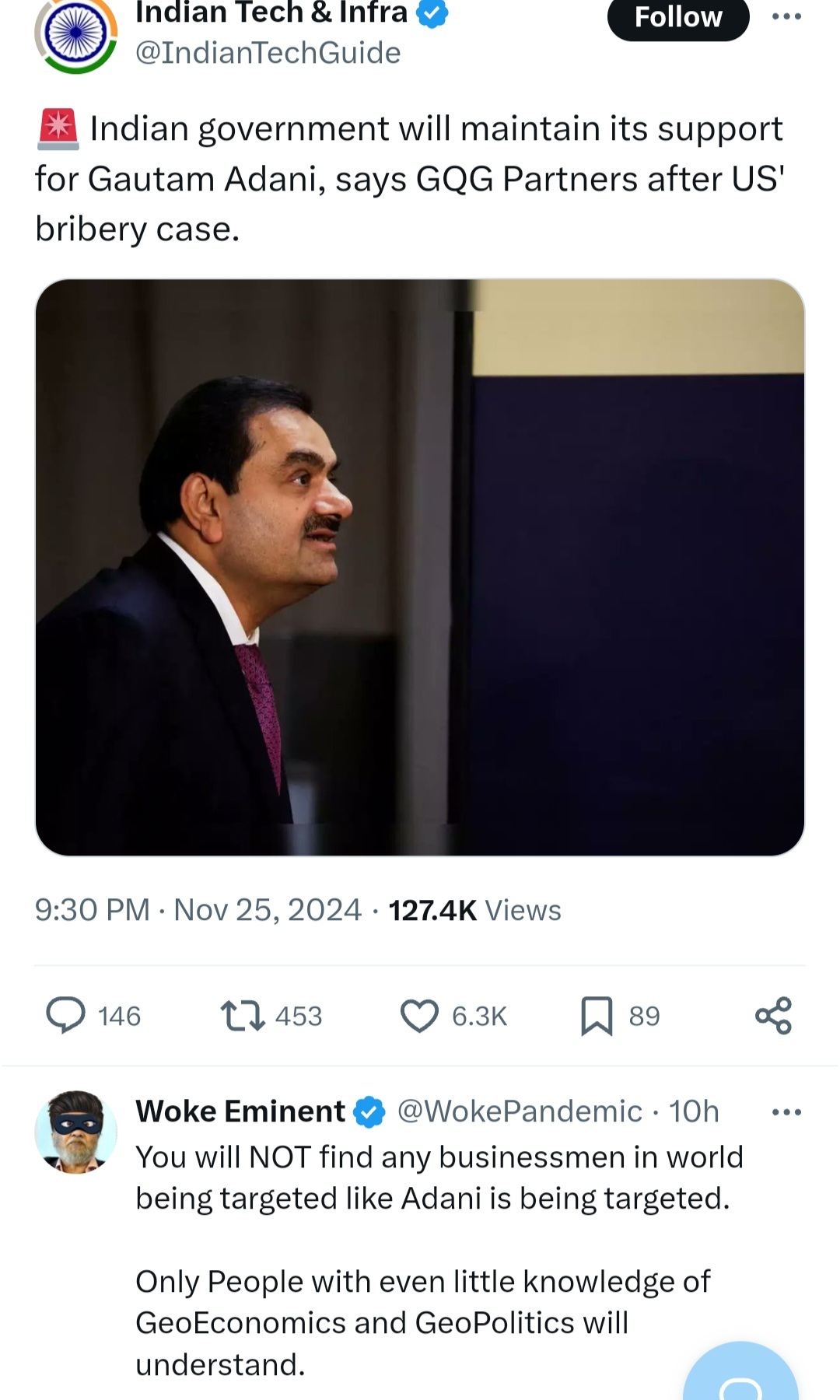This screenshot has width=840, height=1400.
Task: View the 127.4K Views analytics
Action: (x=474, y=910)
